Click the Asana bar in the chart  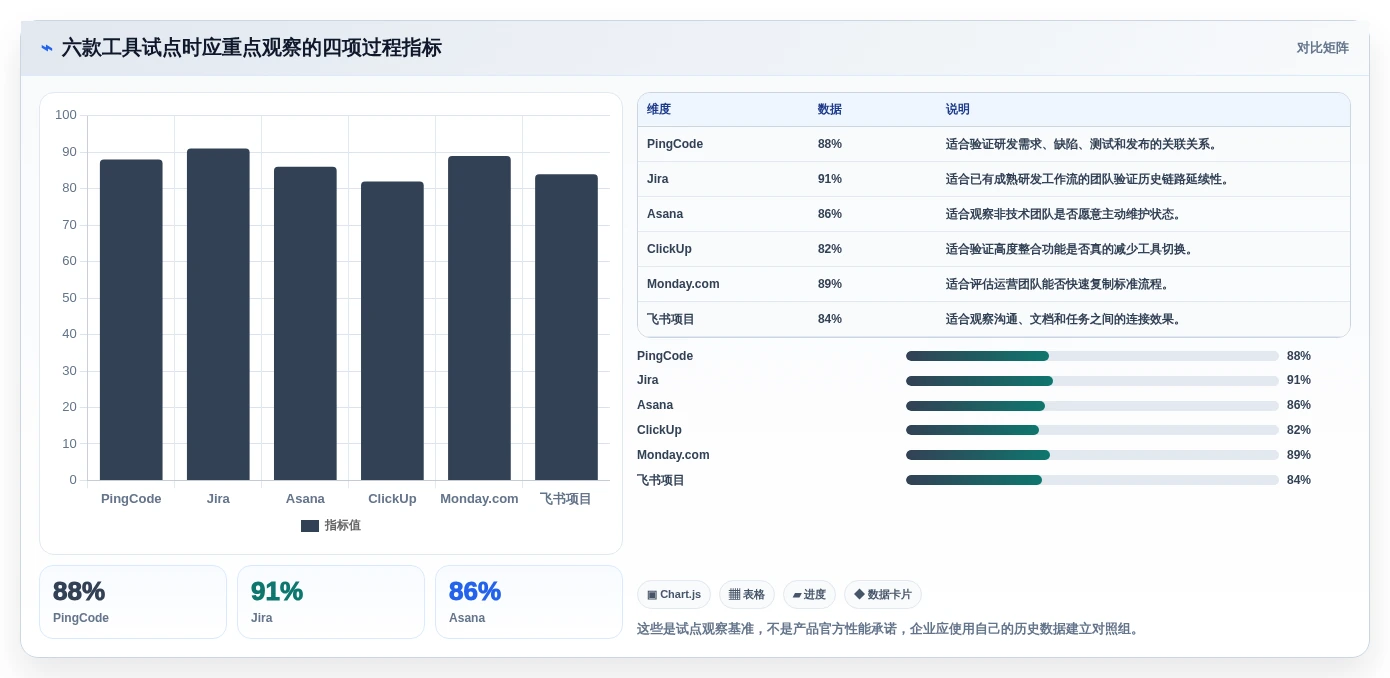coord(305,323)
